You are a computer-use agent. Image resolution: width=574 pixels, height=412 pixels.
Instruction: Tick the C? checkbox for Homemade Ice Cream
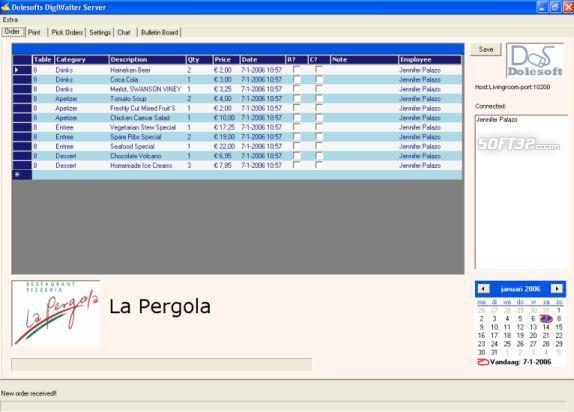[x=319, y=165]
